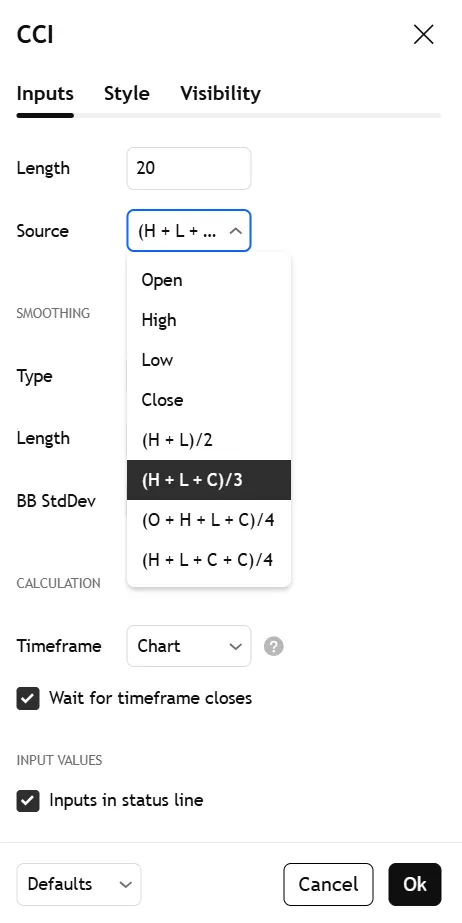Switch to the Style tab
This screenshot has width=462, height=923.
click(127, 94)
